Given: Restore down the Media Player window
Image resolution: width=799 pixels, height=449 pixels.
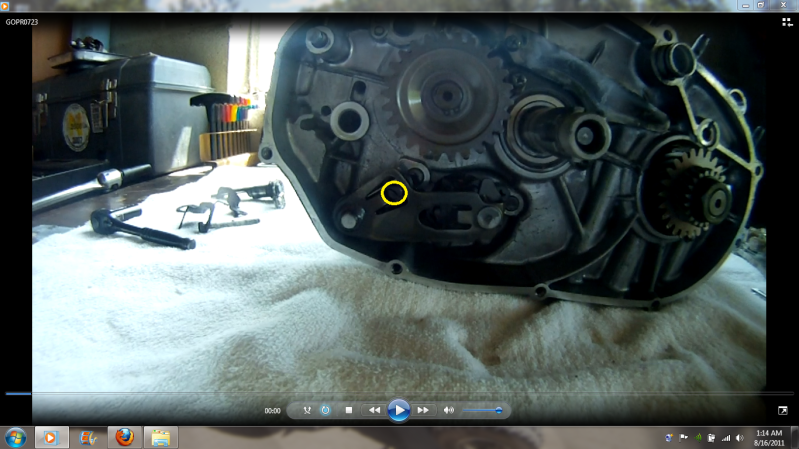Looking at the screenshot, I should pyautogui.click(x=761, y=5).
